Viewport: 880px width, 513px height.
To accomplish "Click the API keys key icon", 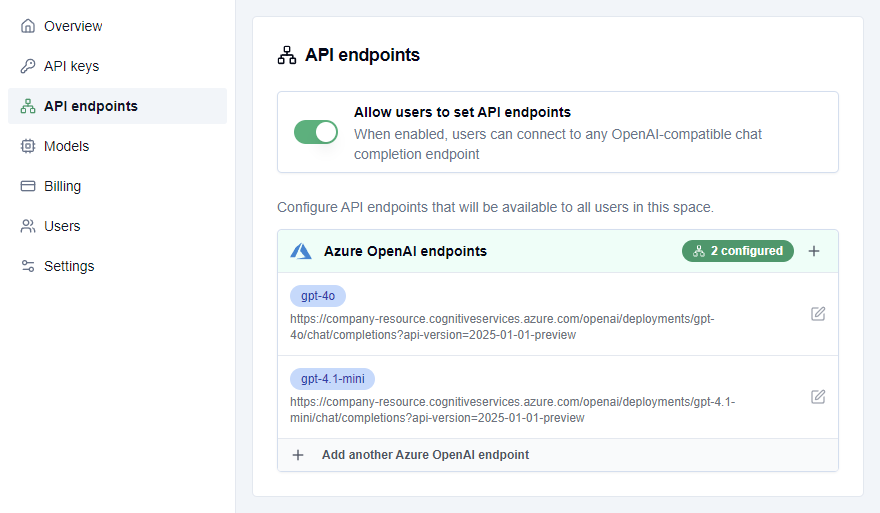I will 28,66.
